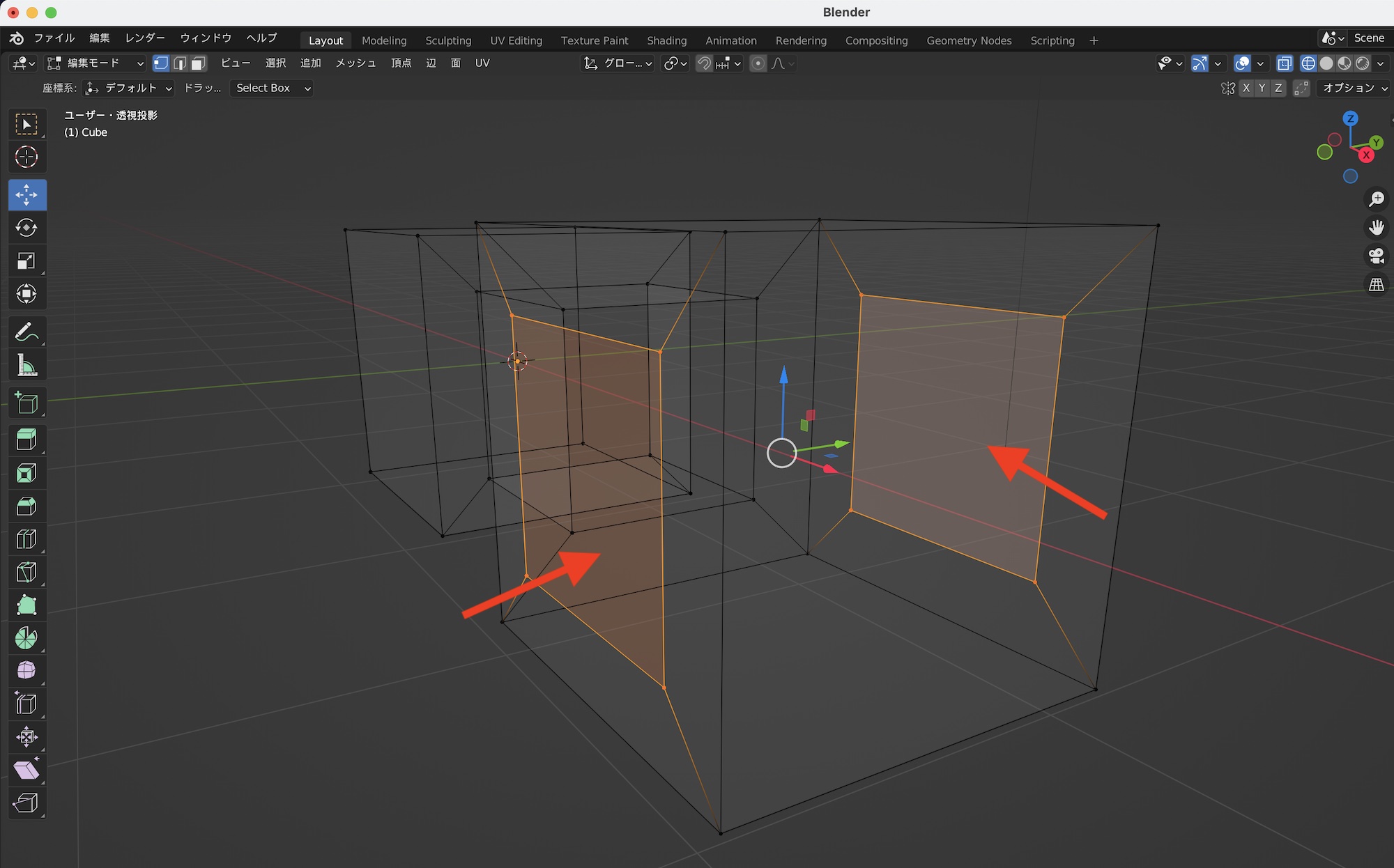Click the Scene name field
This screenshot has height=868, width=1394.
tap(1368, 38)
